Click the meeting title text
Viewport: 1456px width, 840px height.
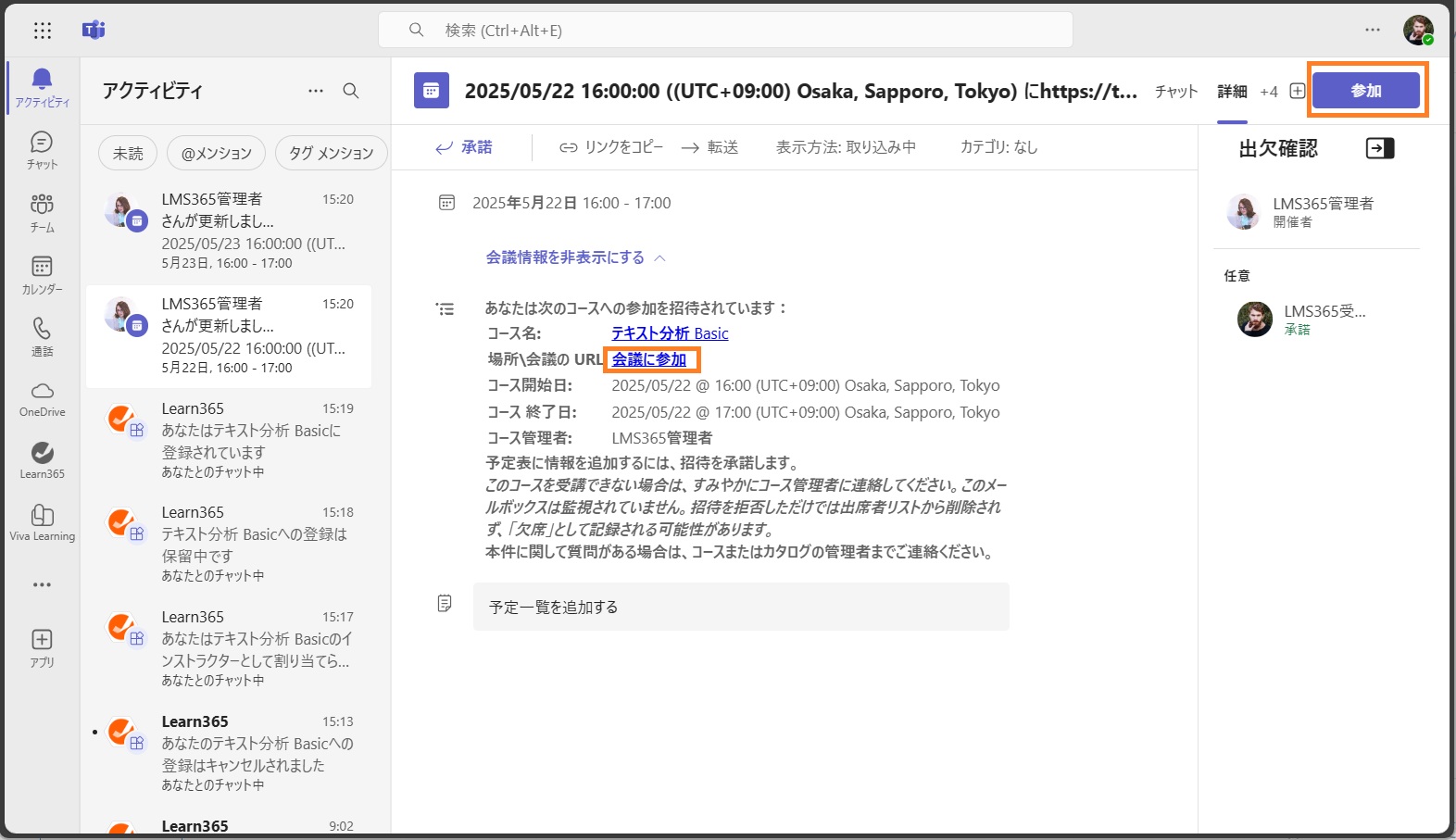click(801, 91)
